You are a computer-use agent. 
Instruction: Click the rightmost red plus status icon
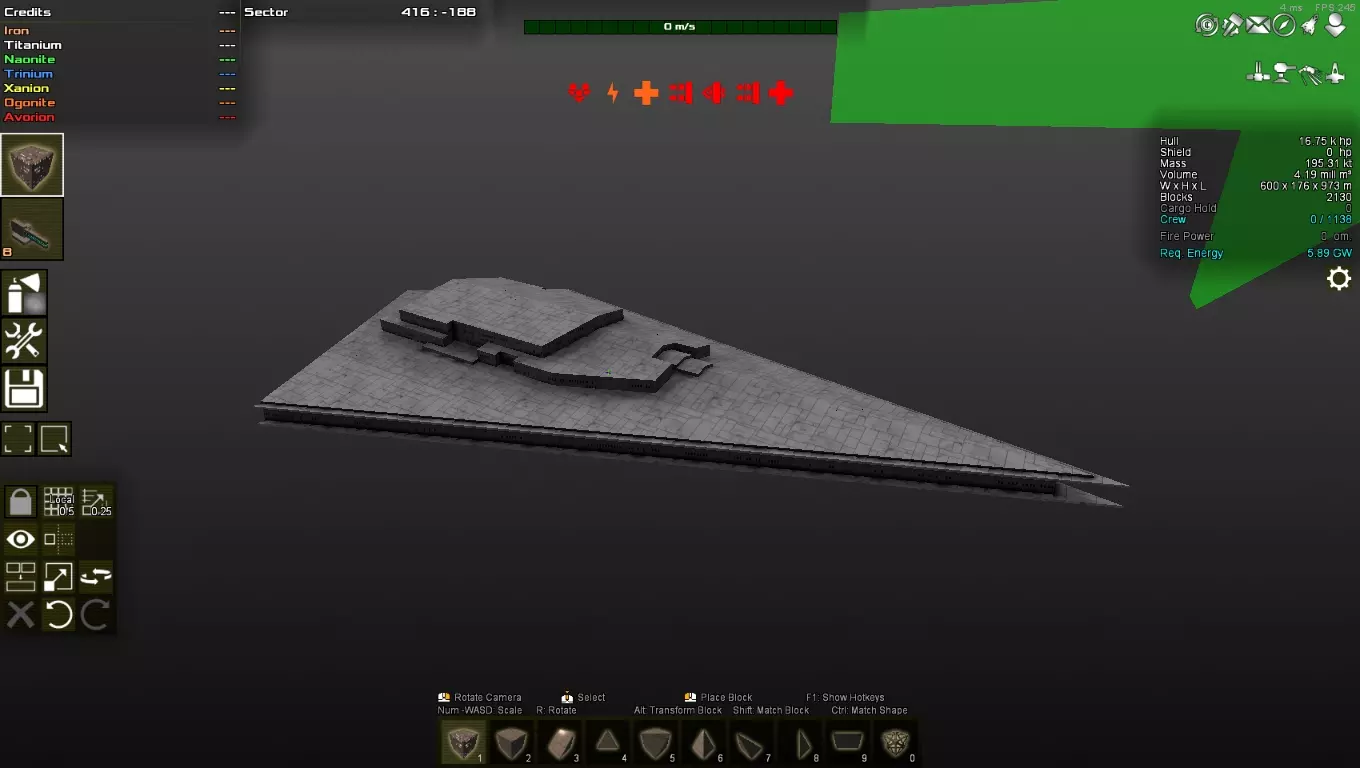(781, 93)
